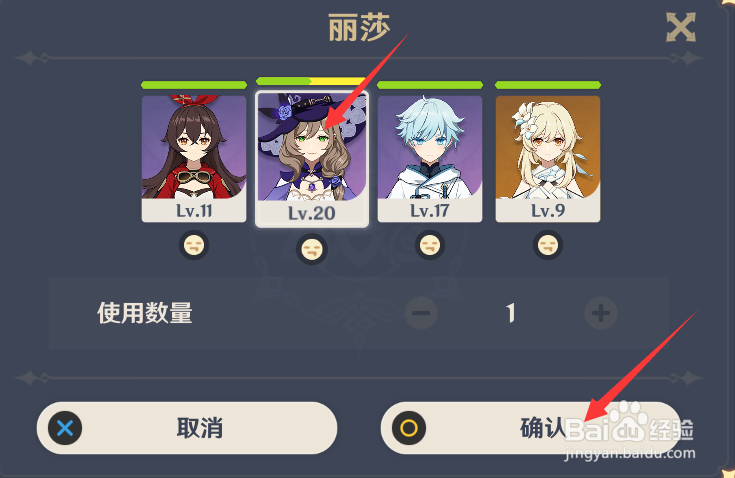Decrease use quantity with minus button
This screenshot has width=735, height=478.
click(421, 313)
